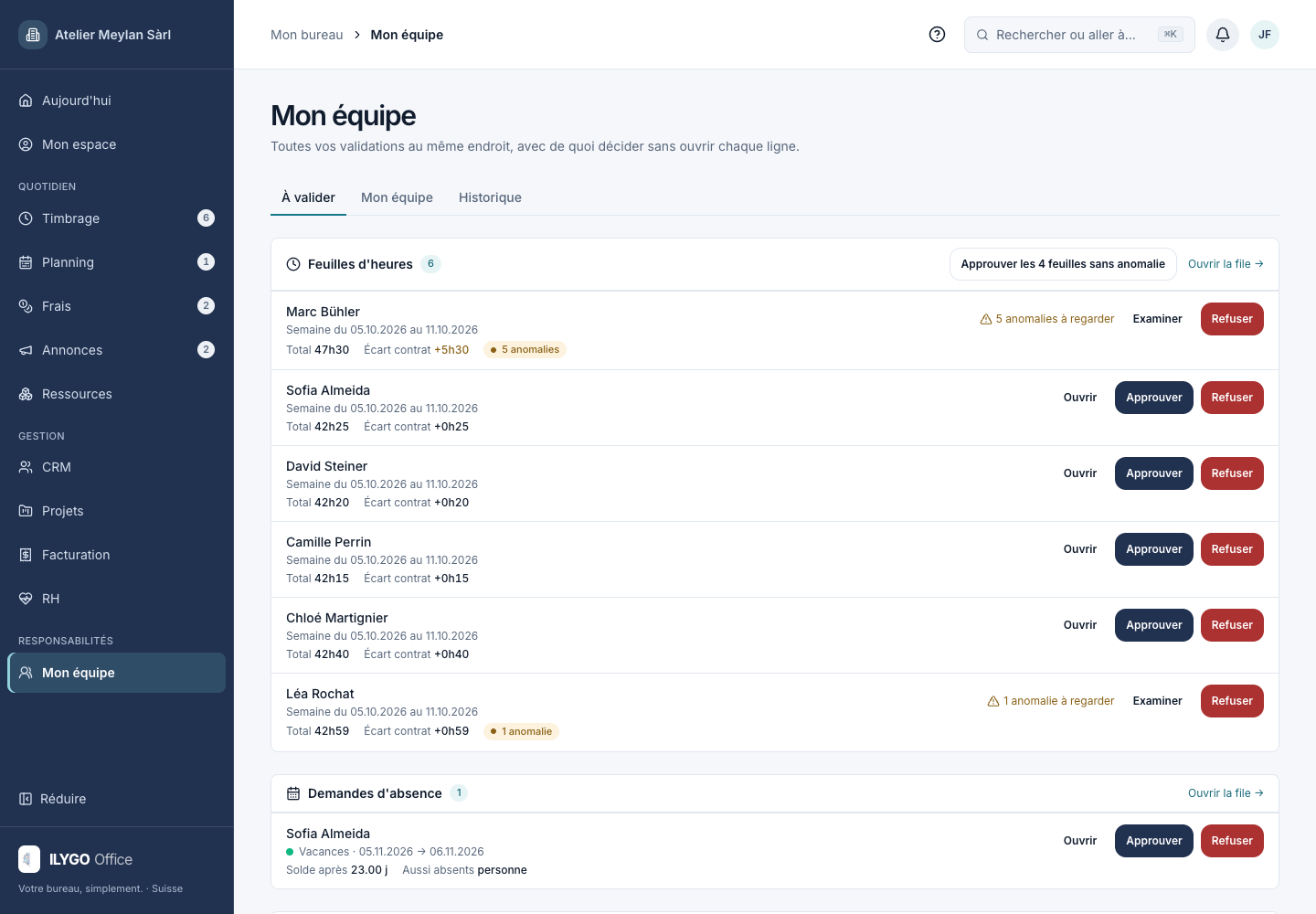Open Mon équipe in the sidebar

click(x=117, y=673)
